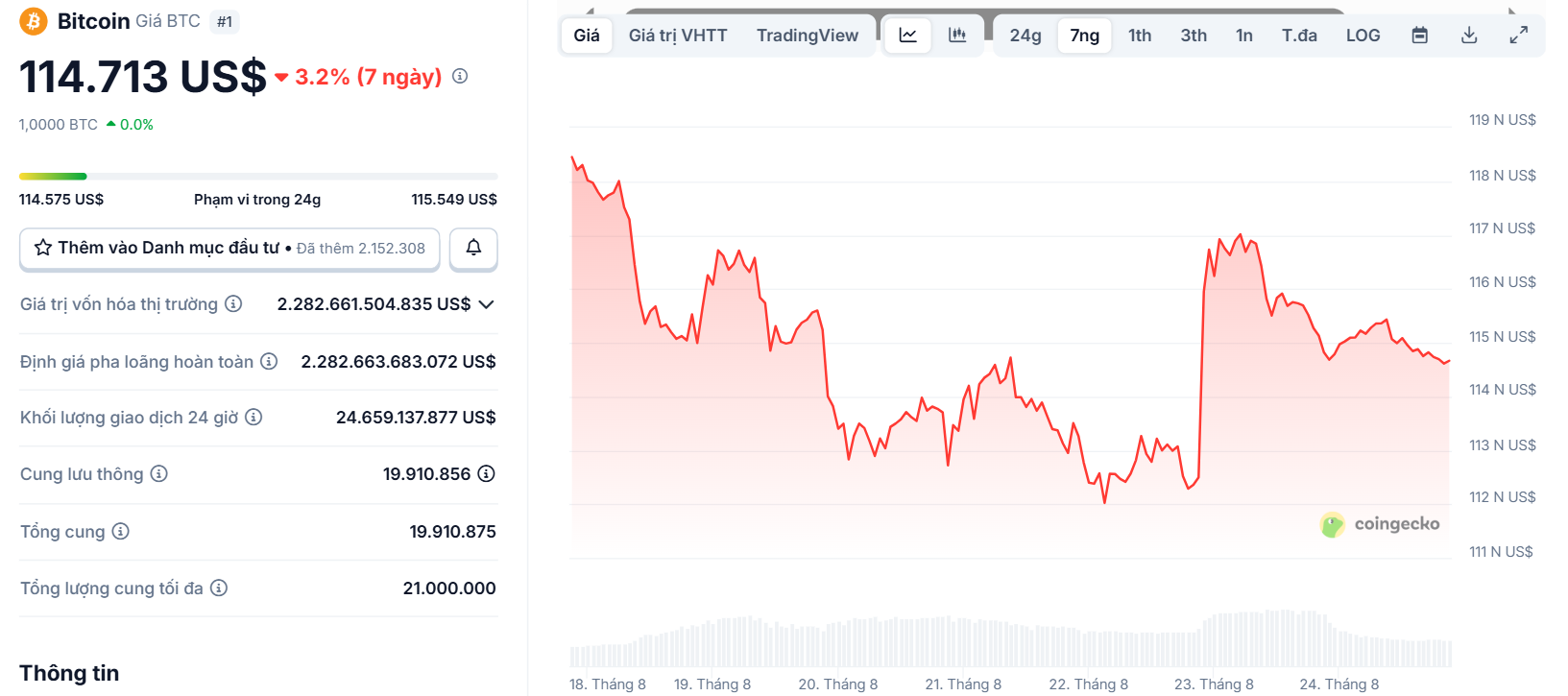
Task: Click the notification bell icon
Action: click(x=472, y=248)
